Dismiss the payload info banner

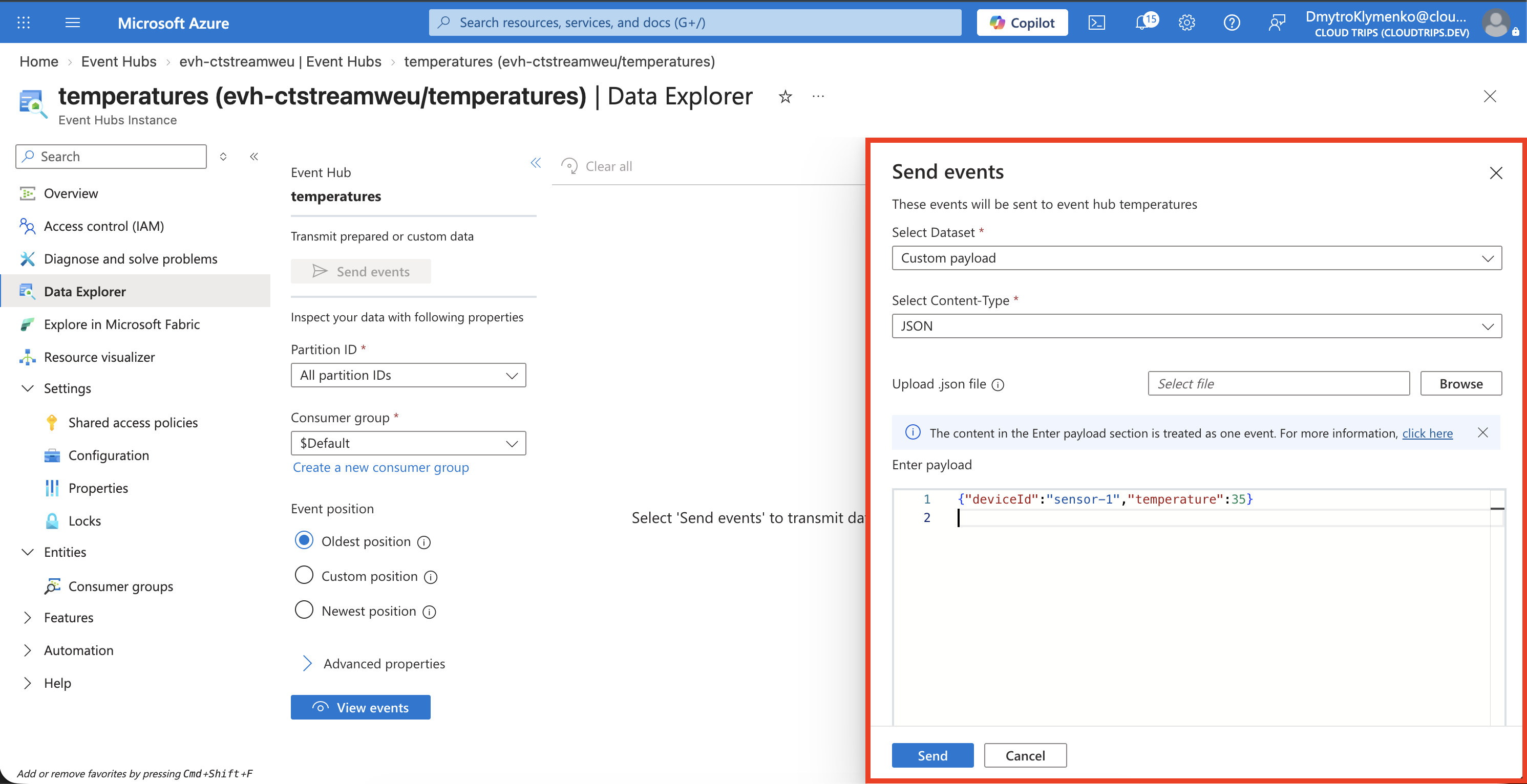tap(1482, 432)
